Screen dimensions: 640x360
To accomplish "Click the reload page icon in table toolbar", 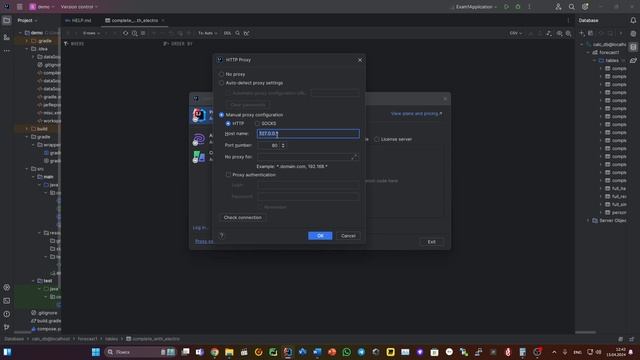I will [x=126, y=33].
